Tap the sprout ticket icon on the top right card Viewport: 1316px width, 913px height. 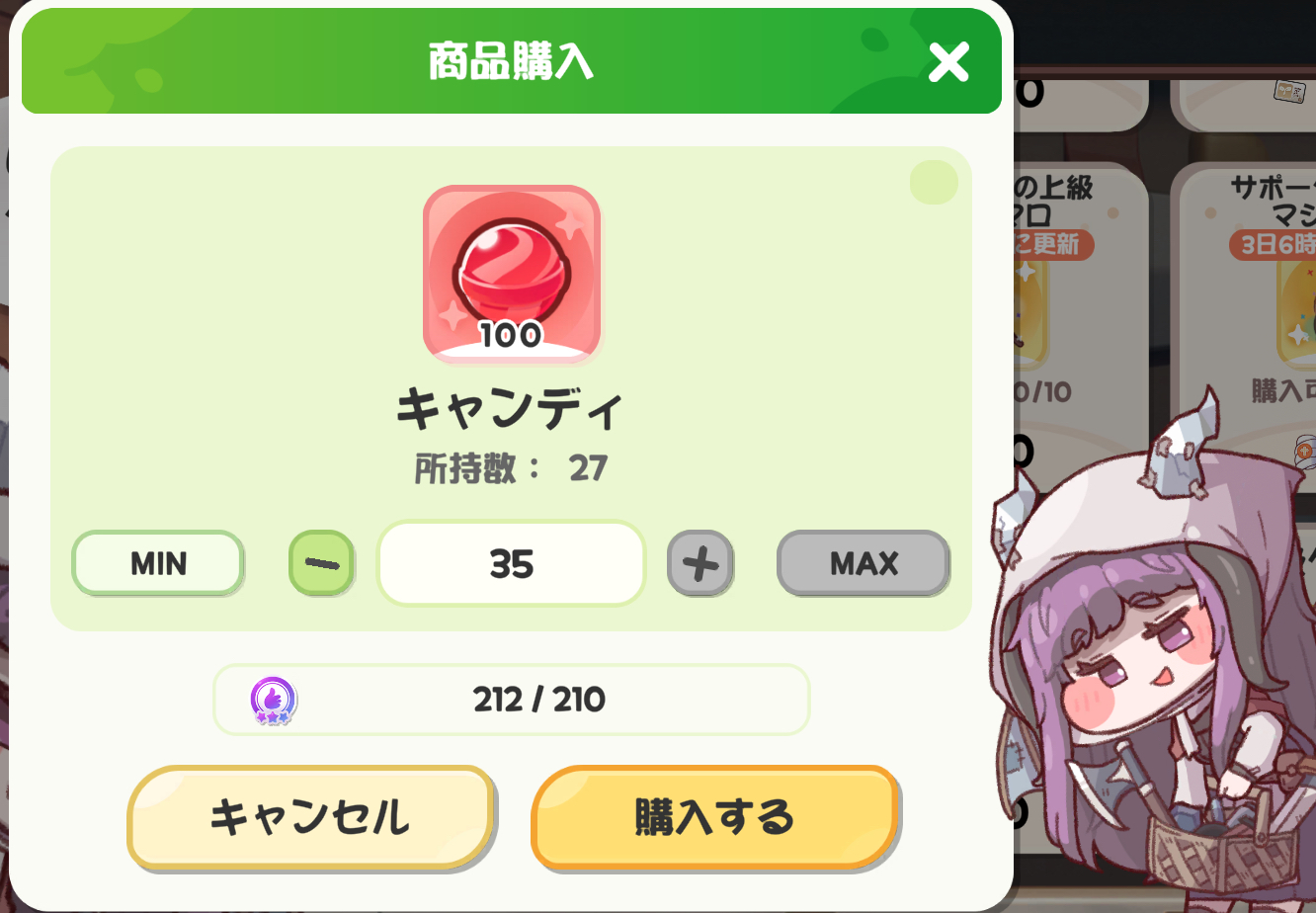[1288, 91]
